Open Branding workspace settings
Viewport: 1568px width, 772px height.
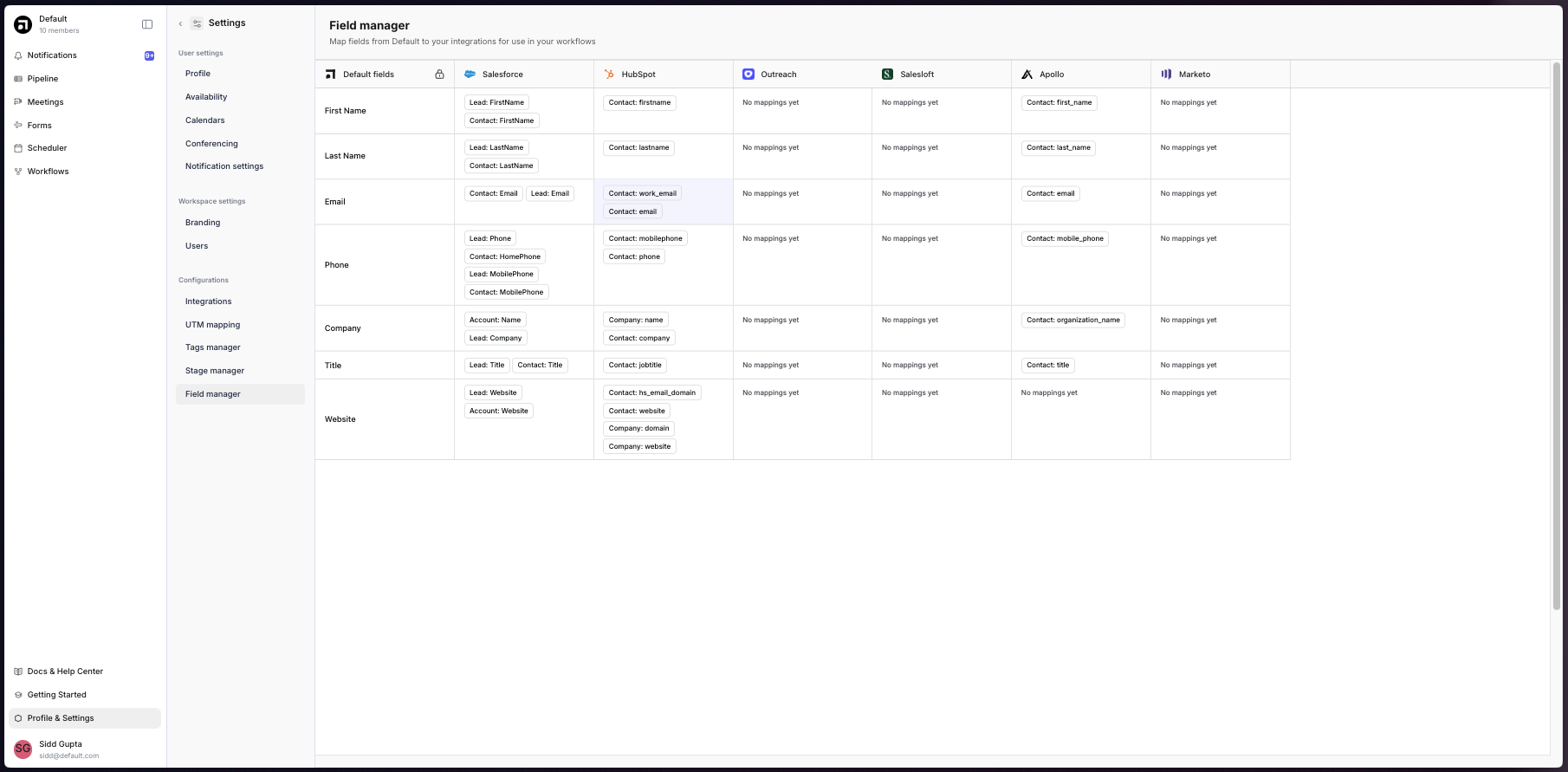coord(203,223)
